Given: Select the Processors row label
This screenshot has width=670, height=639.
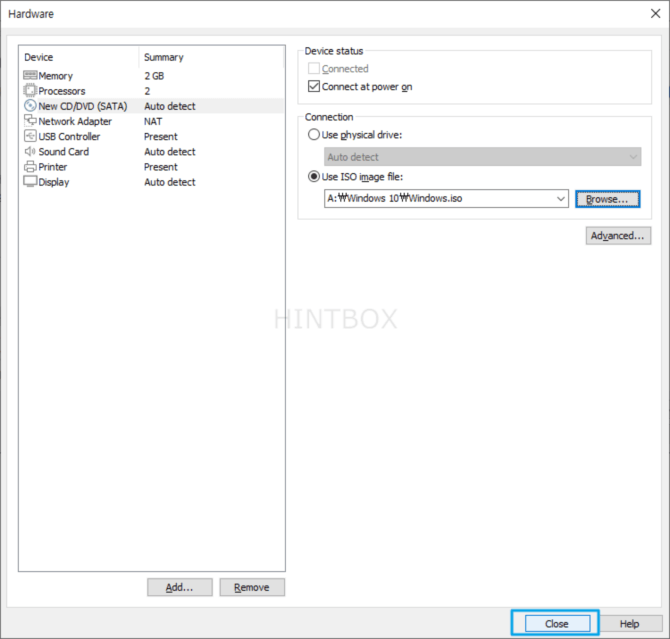Looking at the screenshot, I should (62, 91).
